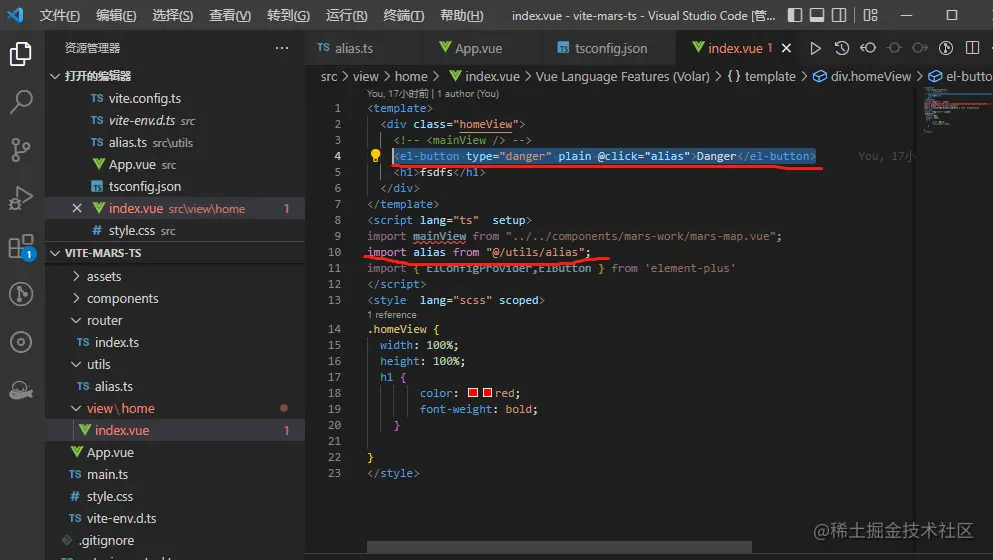Screen dimensions: 993x560
Task: Open file timeline history icon
Action: coord(842,48)
